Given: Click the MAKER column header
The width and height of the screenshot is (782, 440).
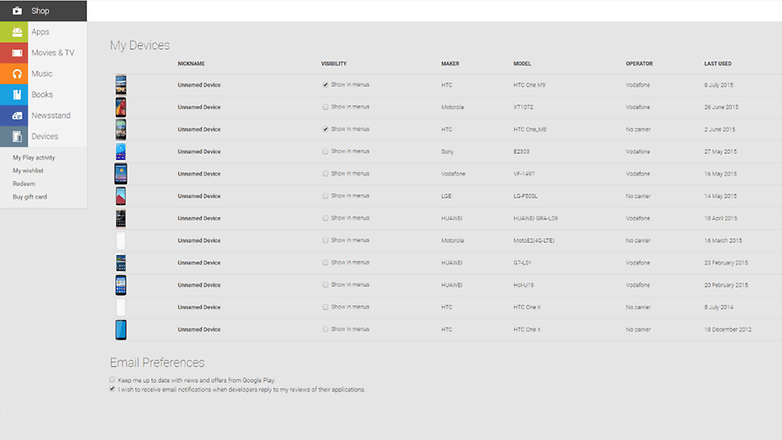Looking at the screenshot, I should [x=450, y=64].
